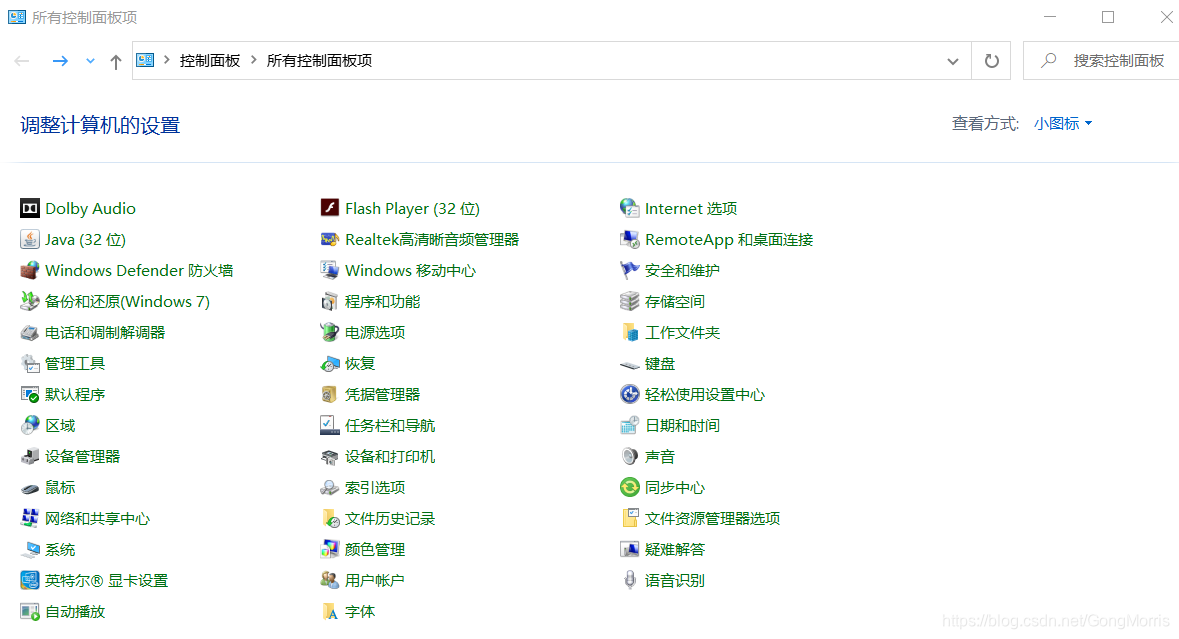Open the 查看方式 小图标 dropdown

click(x=1062, y=123)
